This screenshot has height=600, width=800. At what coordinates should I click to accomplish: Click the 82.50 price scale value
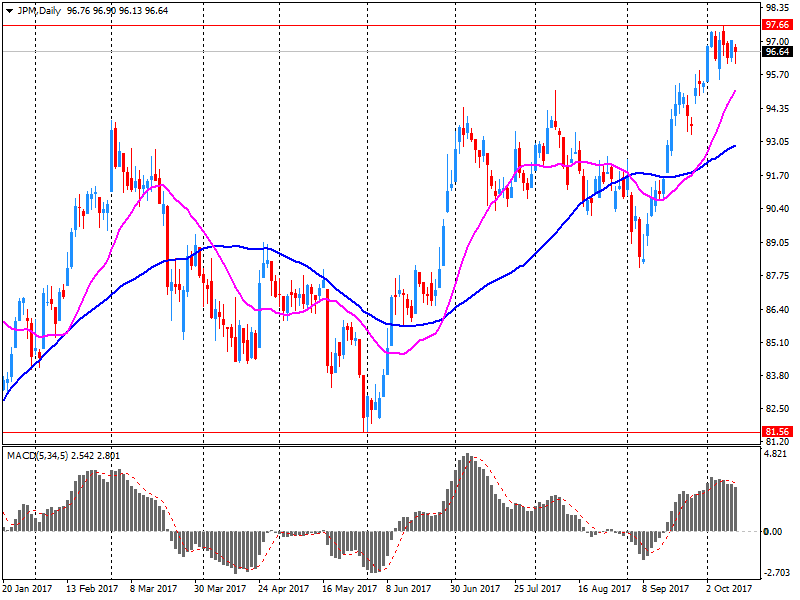(778, 409)
